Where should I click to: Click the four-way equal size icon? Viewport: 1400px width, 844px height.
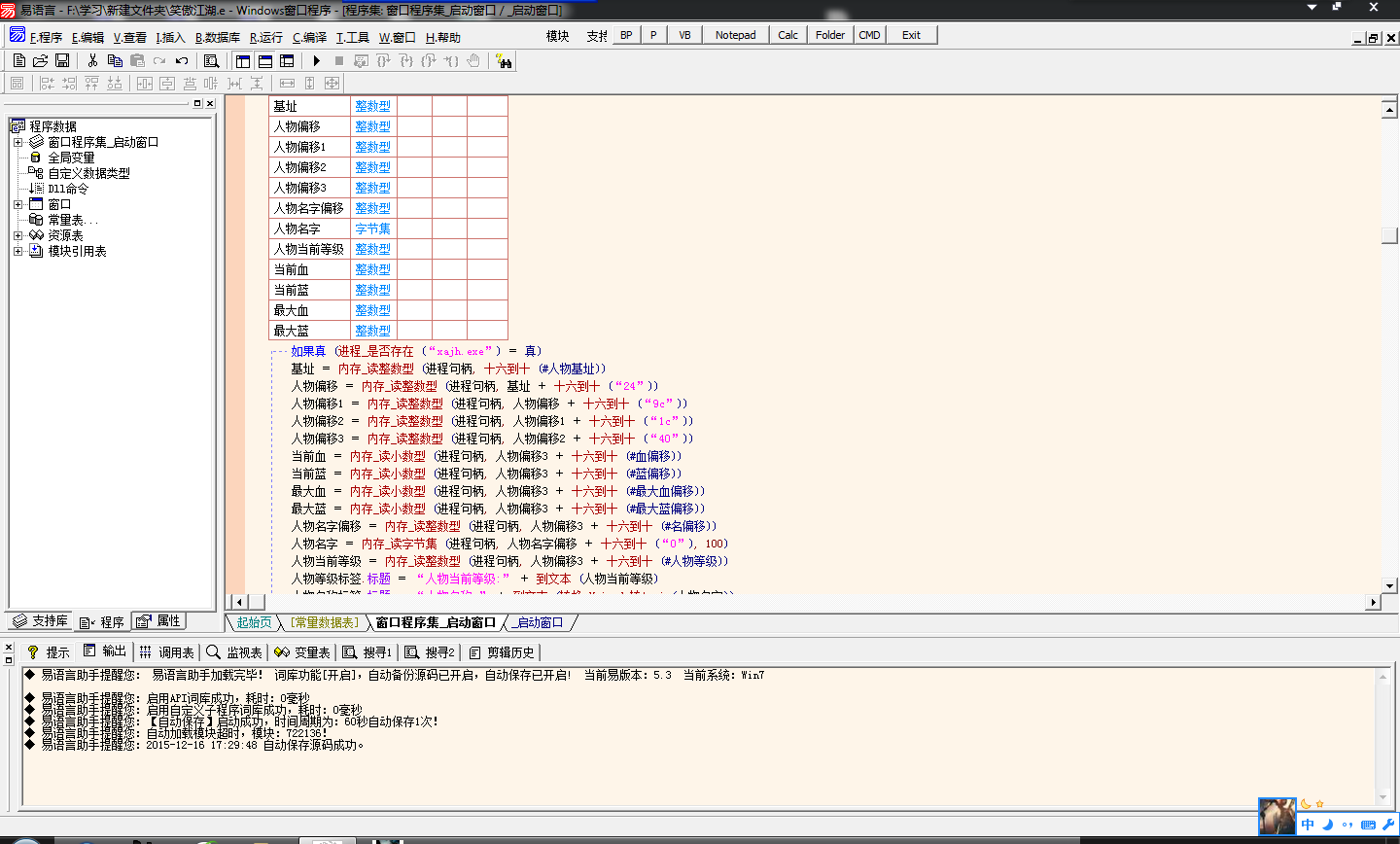pos(332,84)
